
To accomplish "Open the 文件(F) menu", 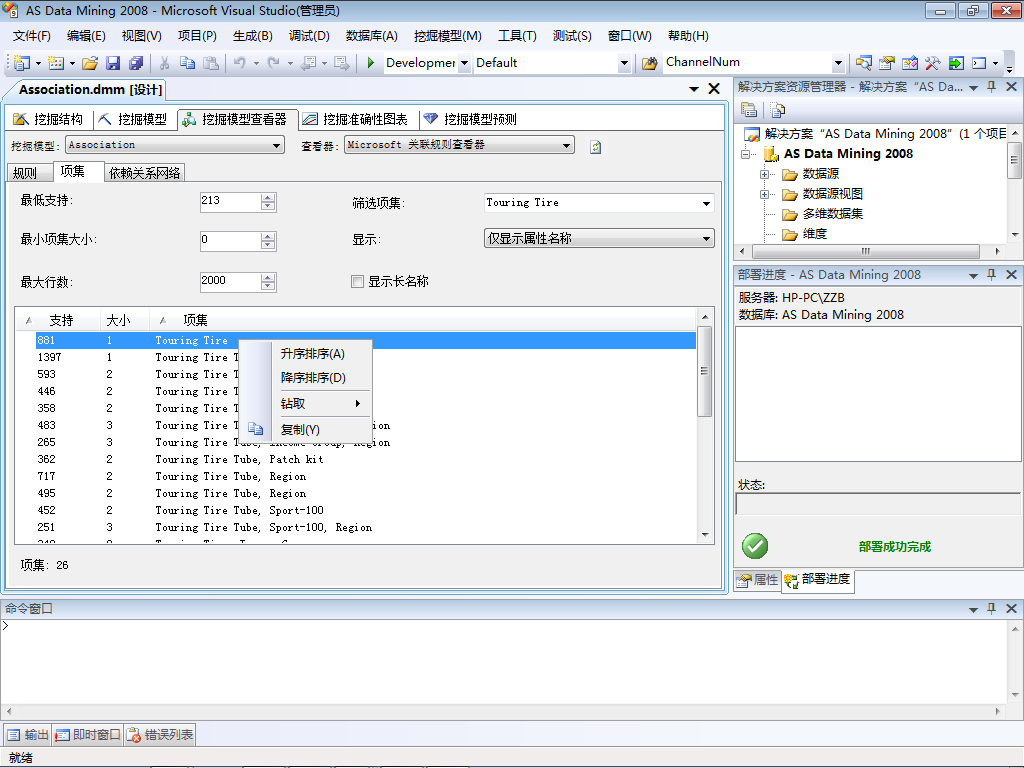I will tap(31, 36).
